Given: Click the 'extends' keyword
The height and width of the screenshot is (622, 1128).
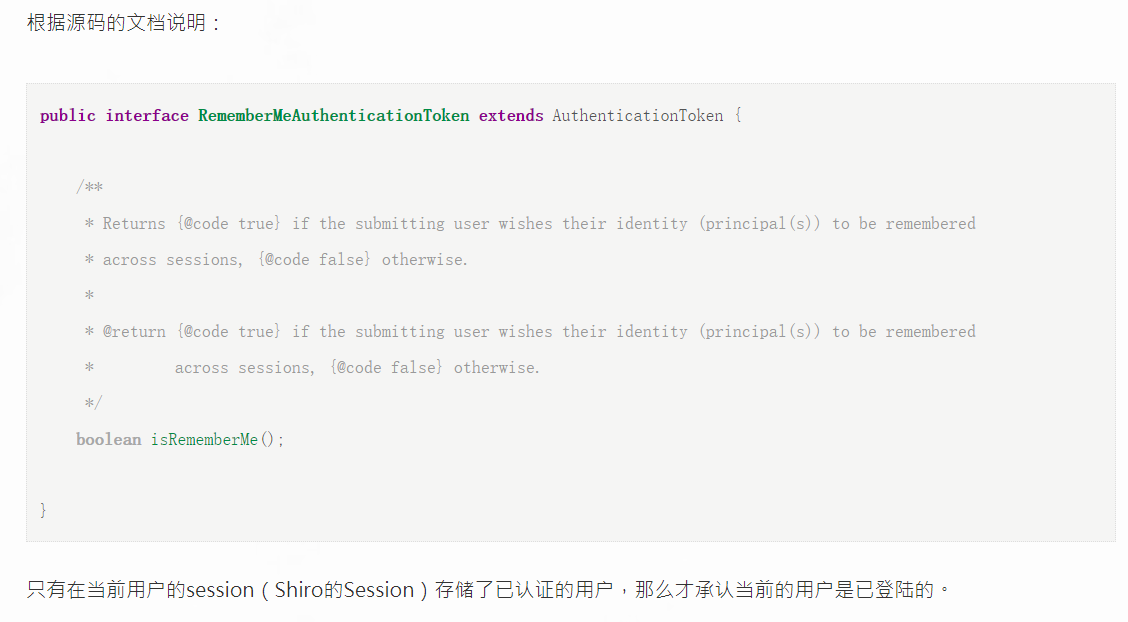Looking at the screenshot, I should click(x=511, y=116).
